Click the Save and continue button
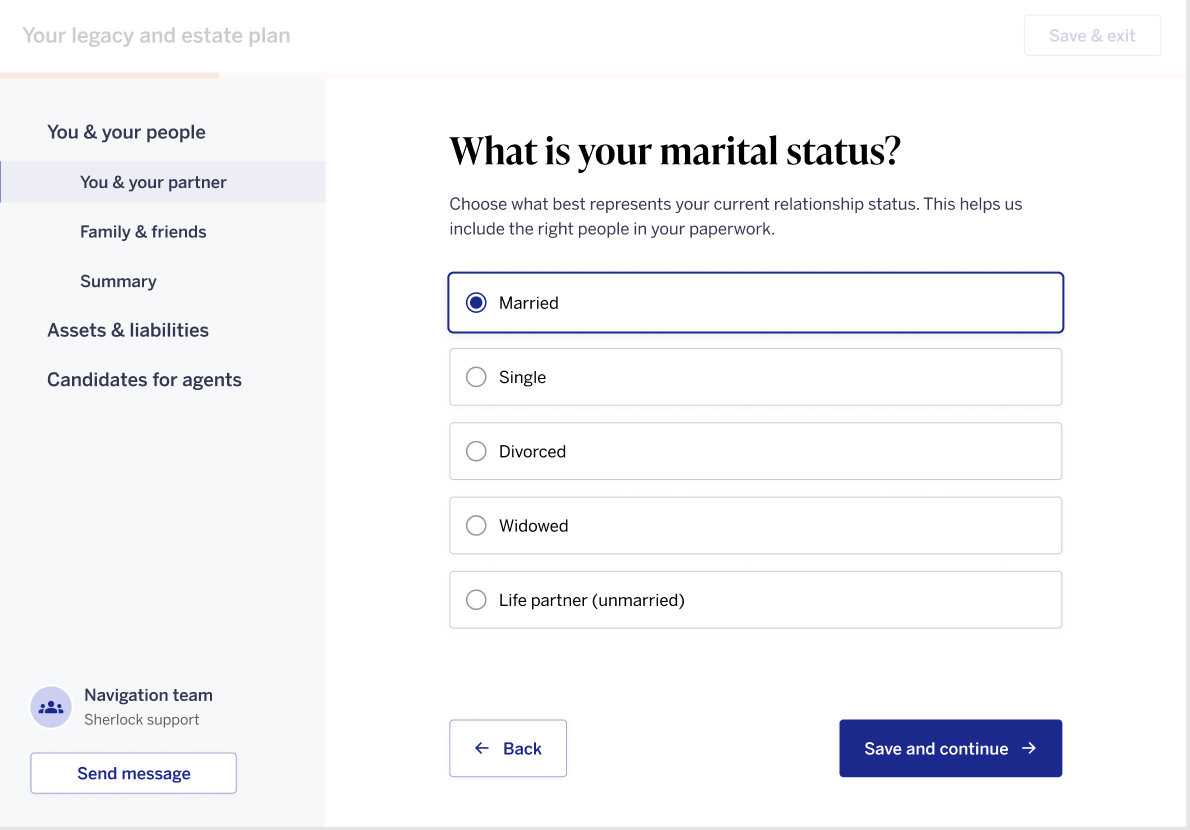Screen dimensions: 1190x830 pyautogui.click(x=950, y=748)
